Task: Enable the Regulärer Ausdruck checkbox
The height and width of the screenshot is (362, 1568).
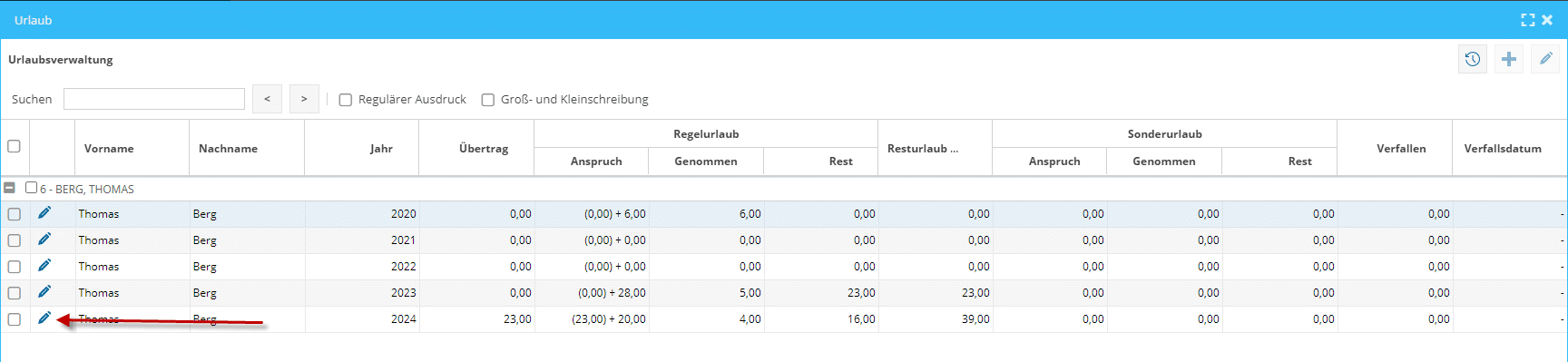Action: pyautogui.click(x=345, y=100)
